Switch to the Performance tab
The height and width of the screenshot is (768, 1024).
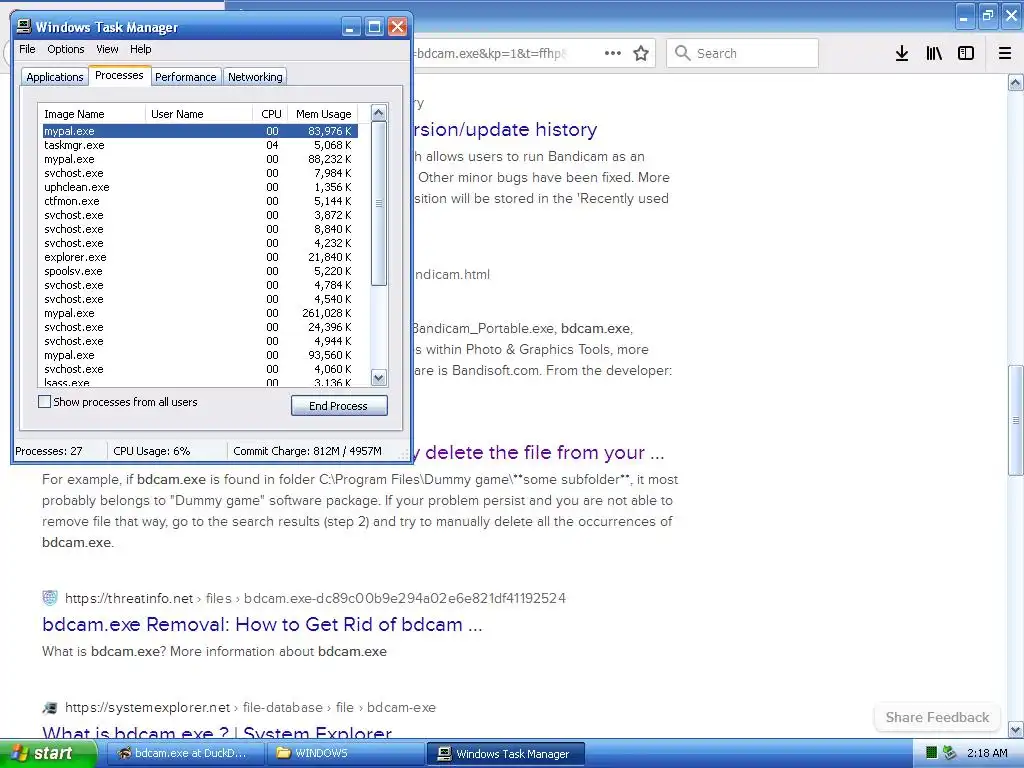click(x=185, y=77)
